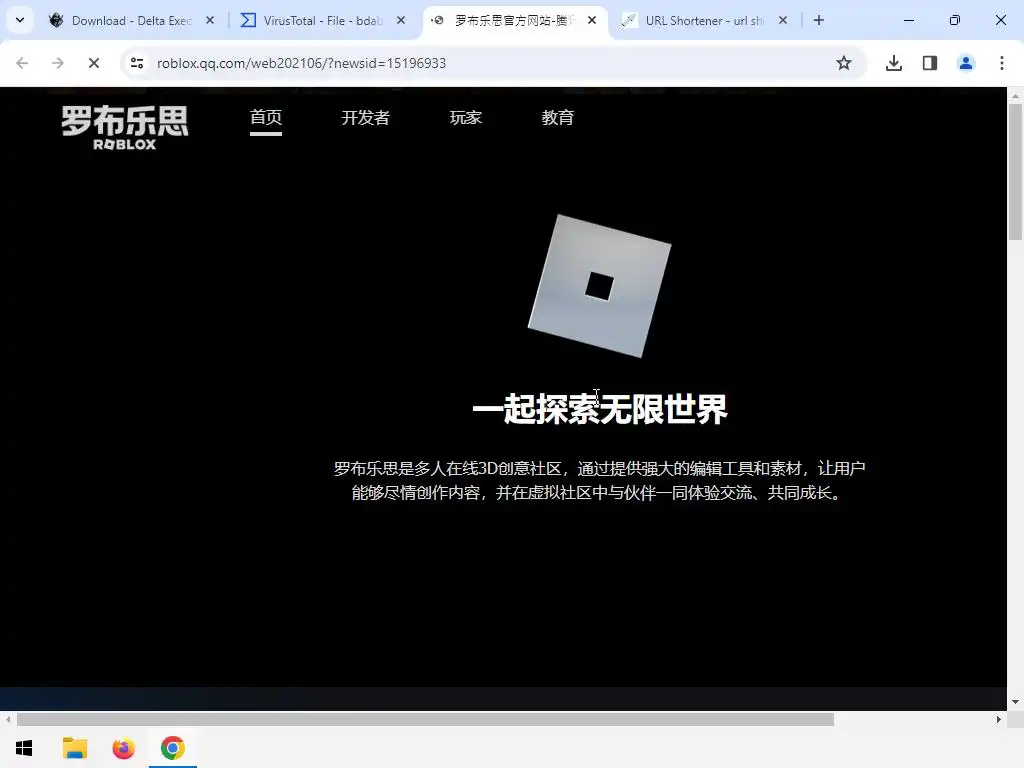The image size is (1024, 768).
Task: Bookmark this page with star icon
Action: (844, 63)
